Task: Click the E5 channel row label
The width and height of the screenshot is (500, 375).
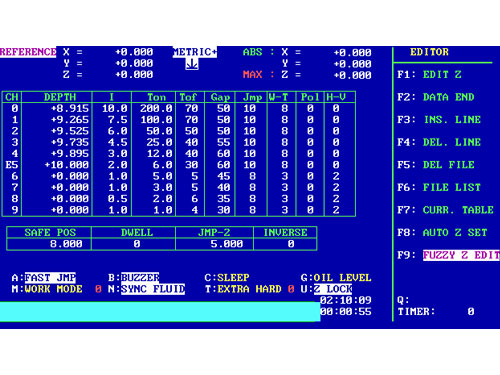Action: point(12,165)
